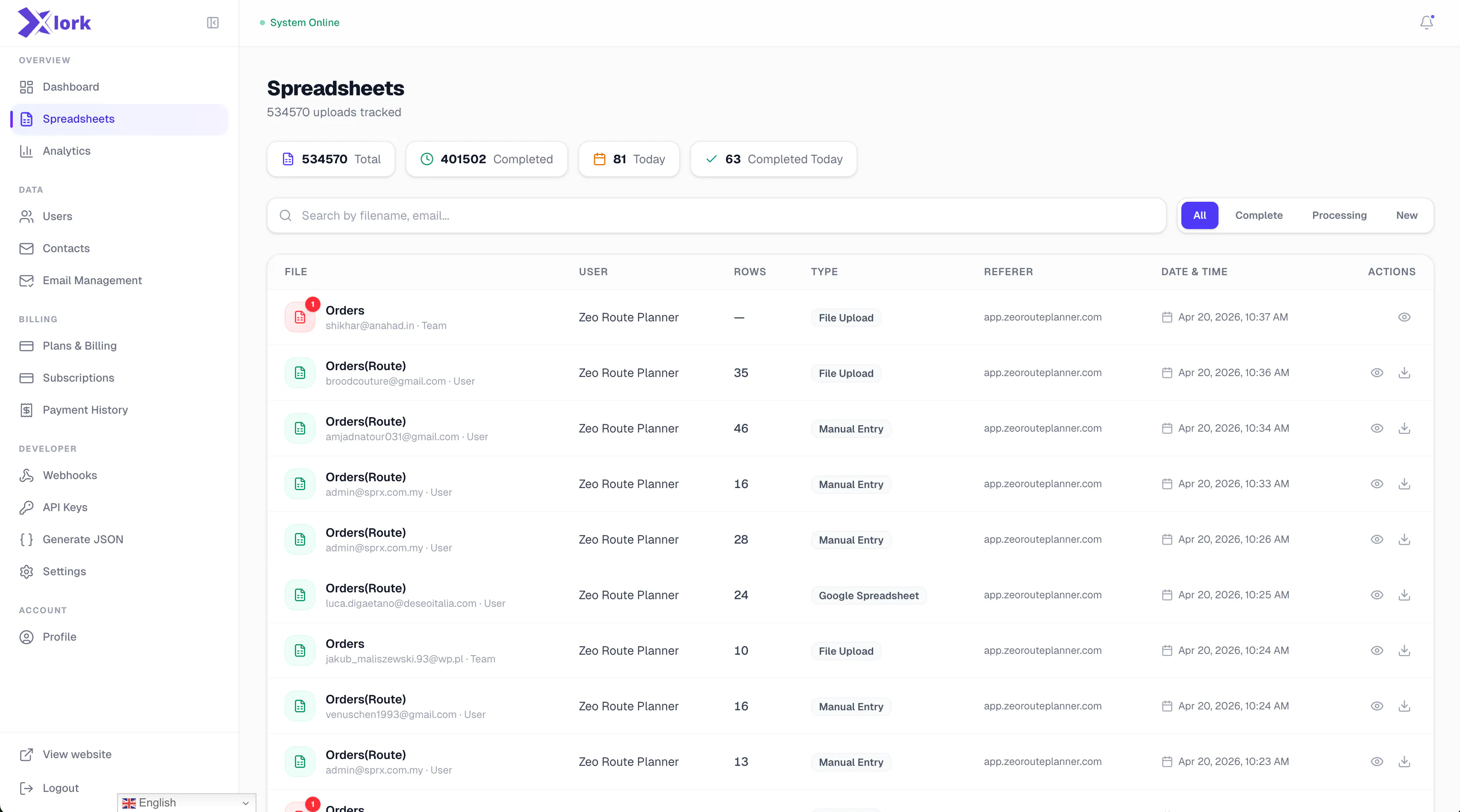
Task: Open Contacts page
Action: pos(119,248)
